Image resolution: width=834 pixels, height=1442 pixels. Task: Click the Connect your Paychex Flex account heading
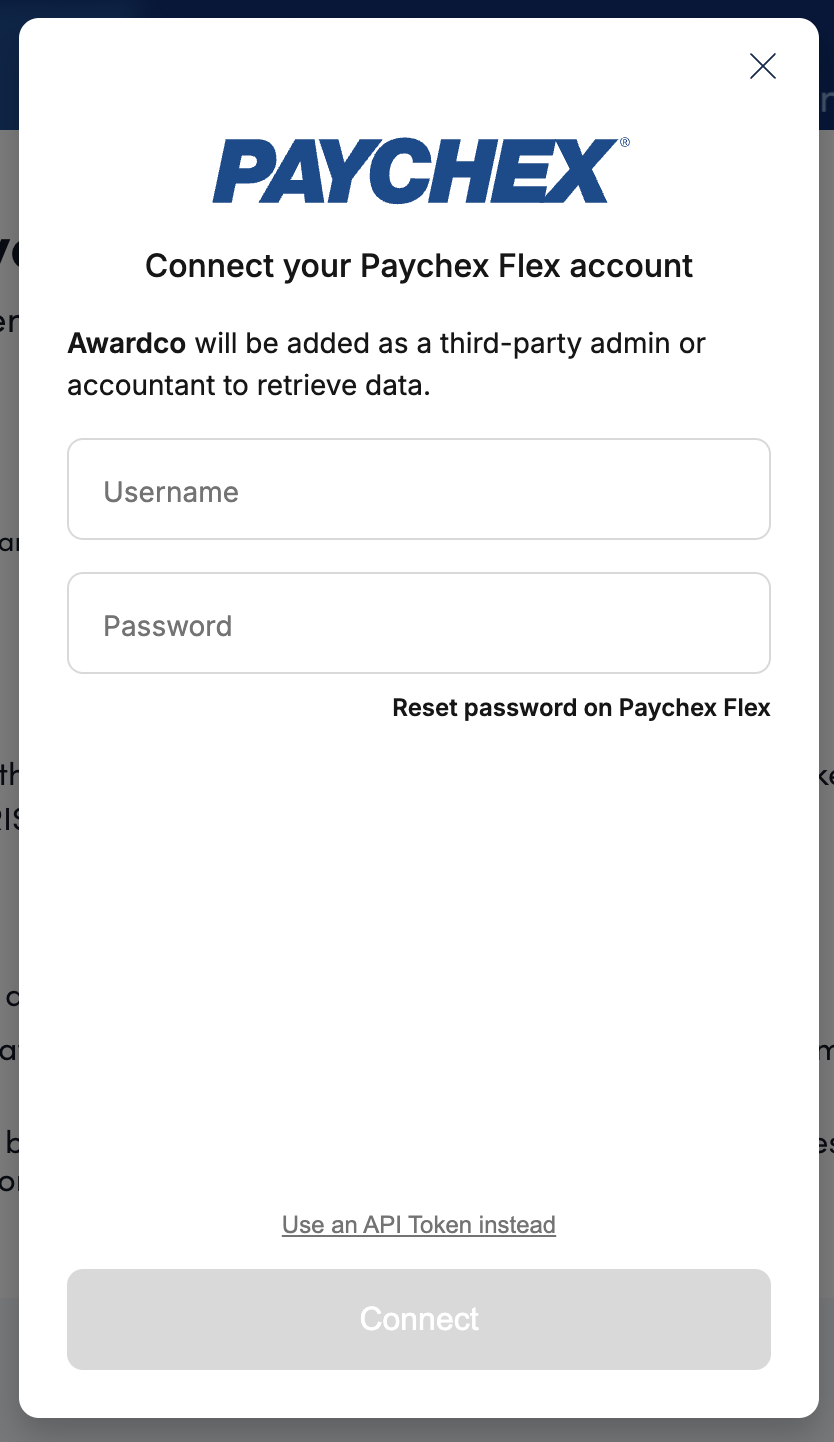[419, 266]
